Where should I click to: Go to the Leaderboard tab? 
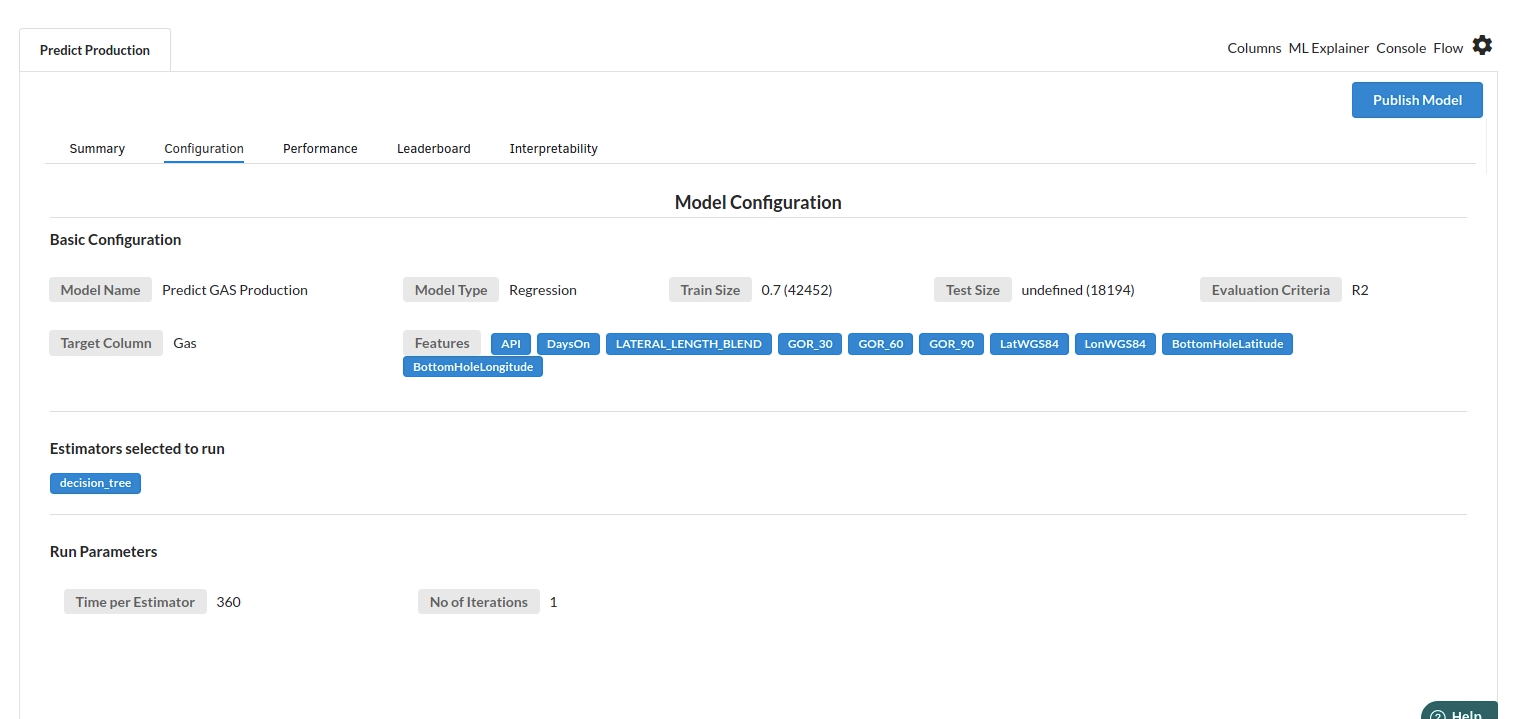pyautogui.click(x=433, y=149)
